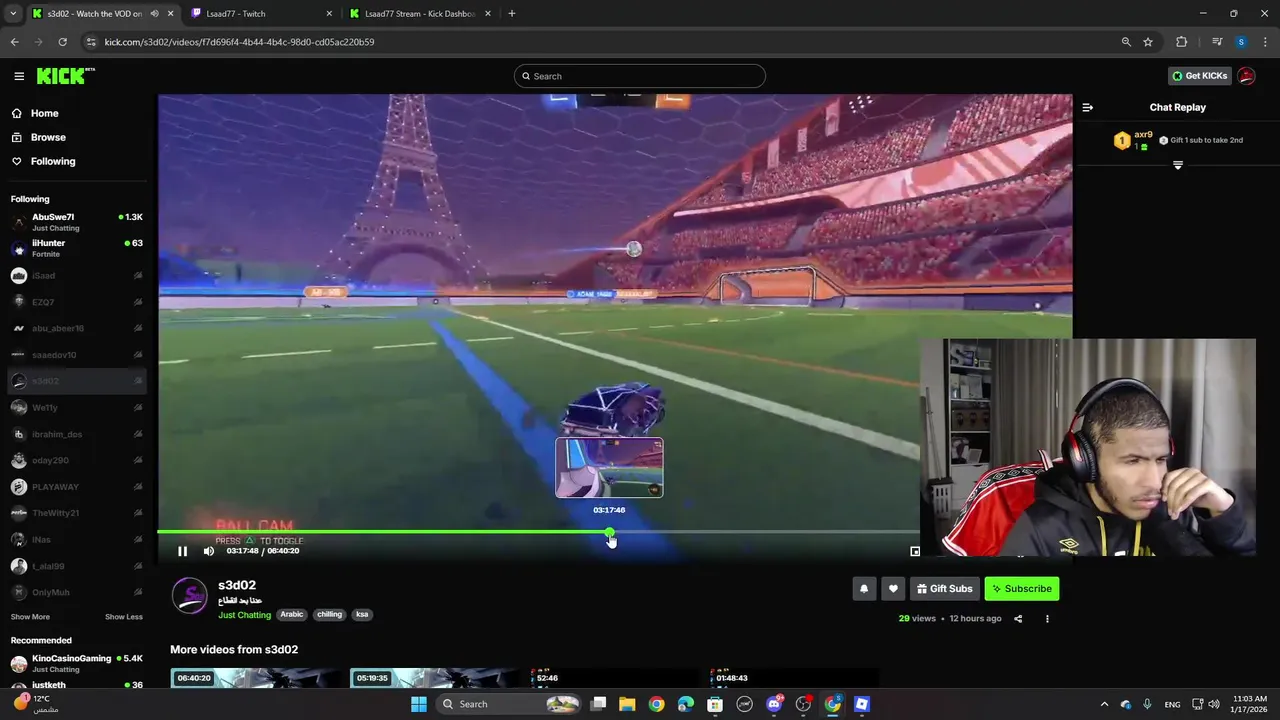Open Discord from the taskbar
This screenshot has height=720, width=1280.
pos(774,704)
